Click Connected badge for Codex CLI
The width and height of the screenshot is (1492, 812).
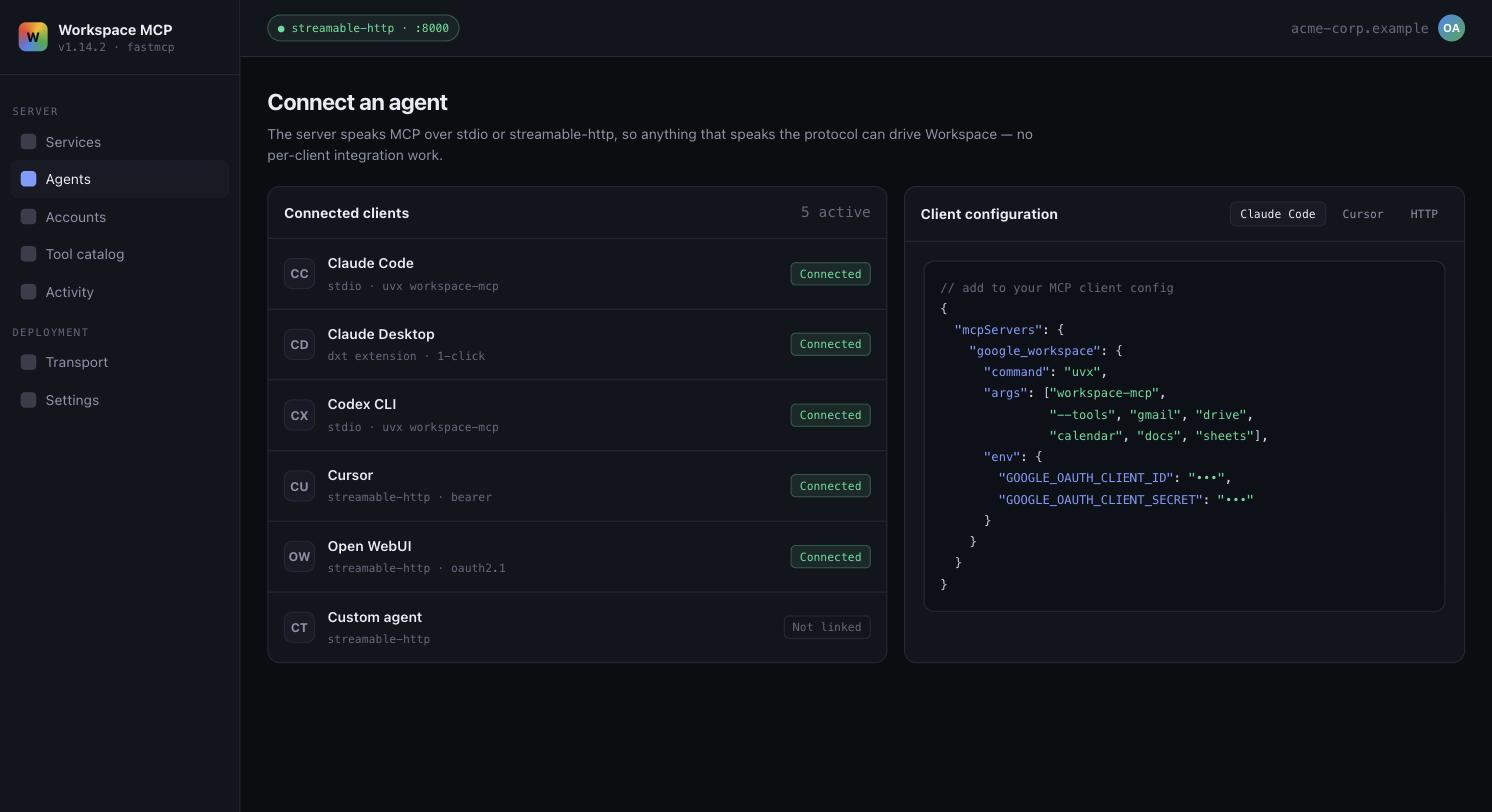(x=830, y=415)
